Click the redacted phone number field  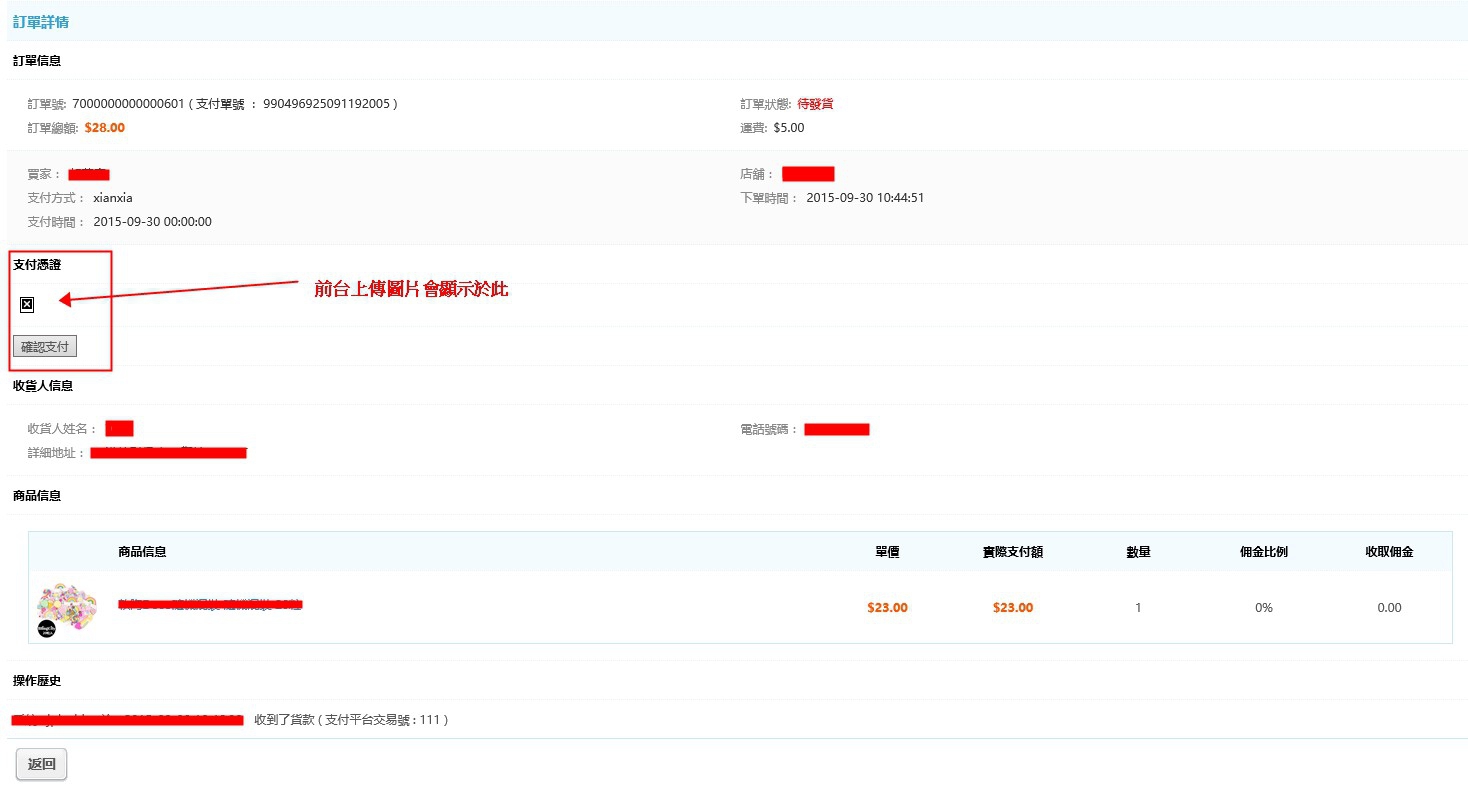coord(837,430)
